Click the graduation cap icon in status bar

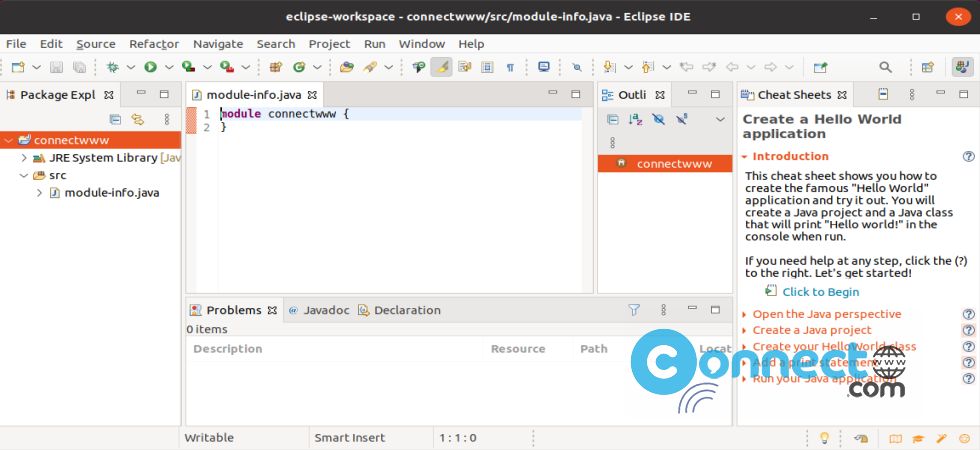click(918, 438)
